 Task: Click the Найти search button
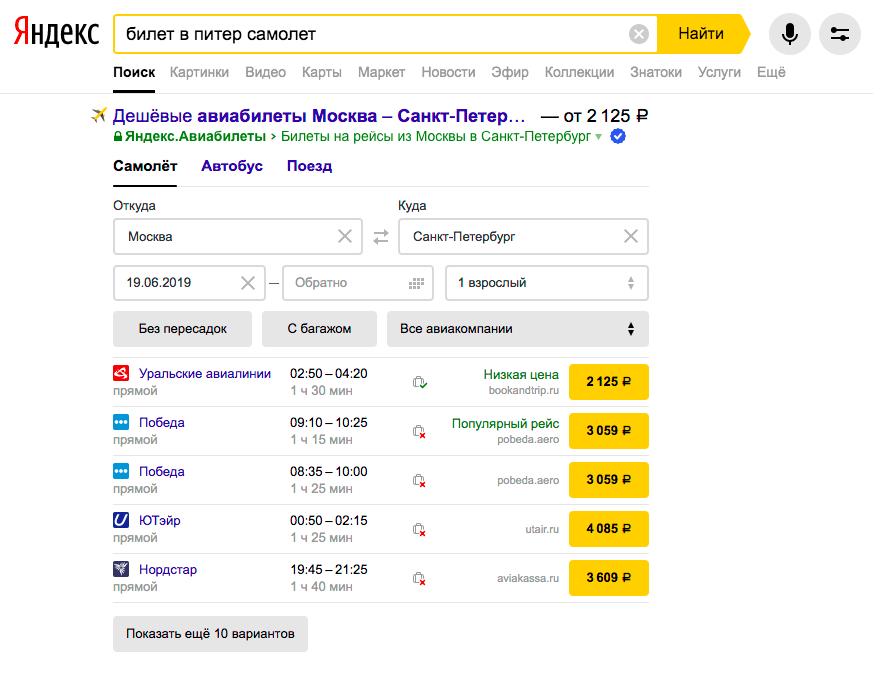[x=701, y=34]
